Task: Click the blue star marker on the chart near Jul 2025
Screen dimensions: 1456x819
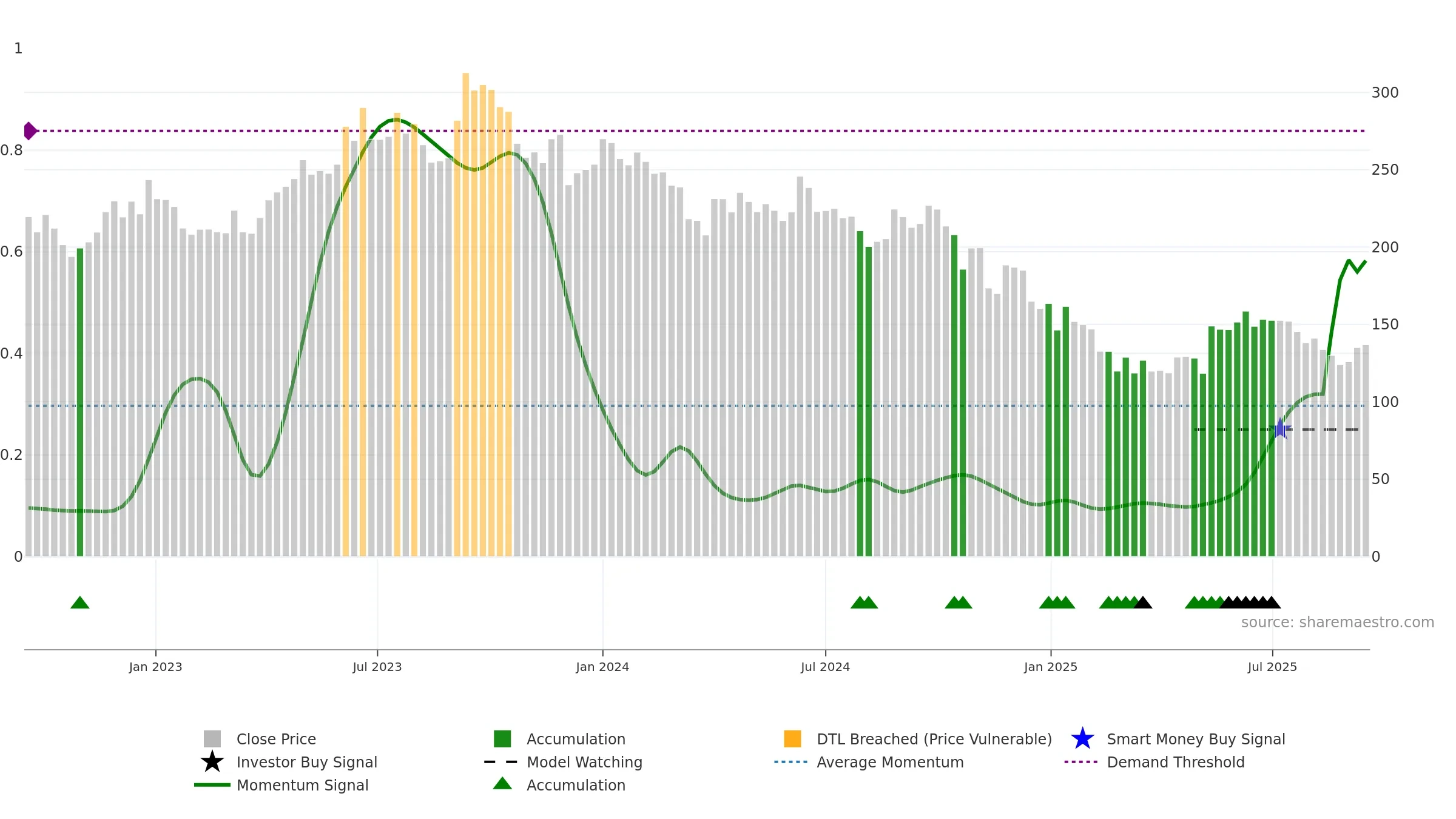Action: pyautogui.click(x=1280, y=429)
